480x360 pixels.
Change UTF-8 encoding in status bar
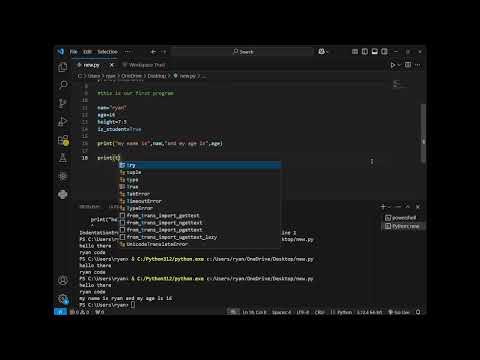303,312
